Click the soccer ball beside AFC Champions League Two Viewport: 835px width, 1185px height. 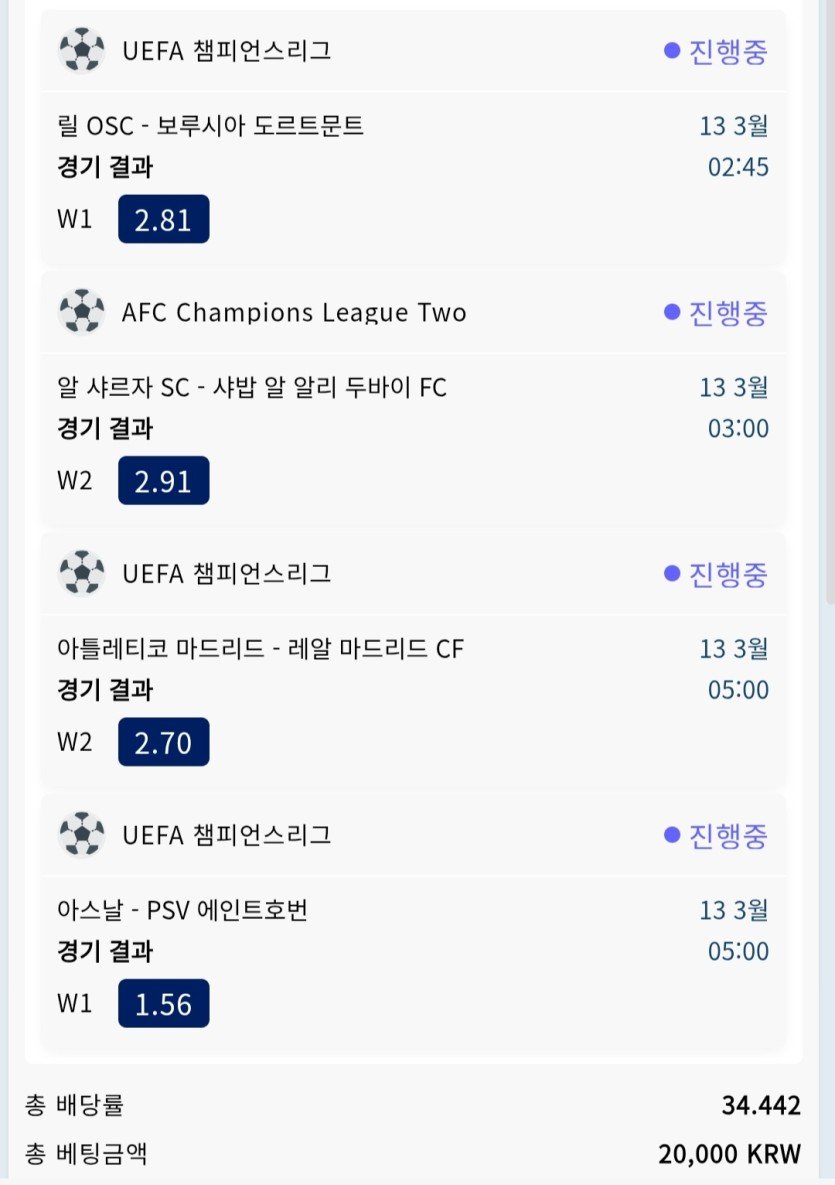pyautogui.click(x=81, y=312)
